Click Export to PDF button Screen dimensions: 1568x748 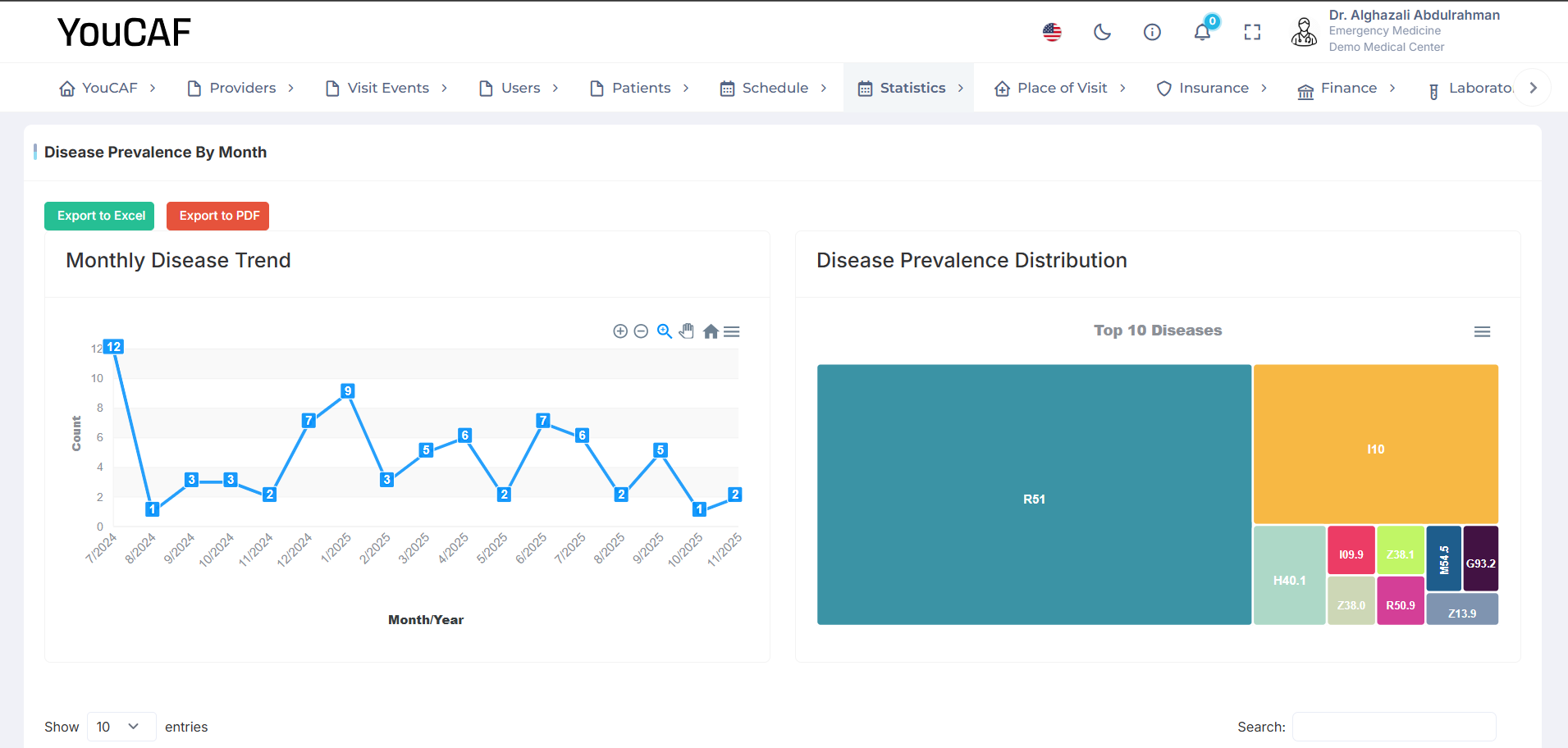[217, 216]
